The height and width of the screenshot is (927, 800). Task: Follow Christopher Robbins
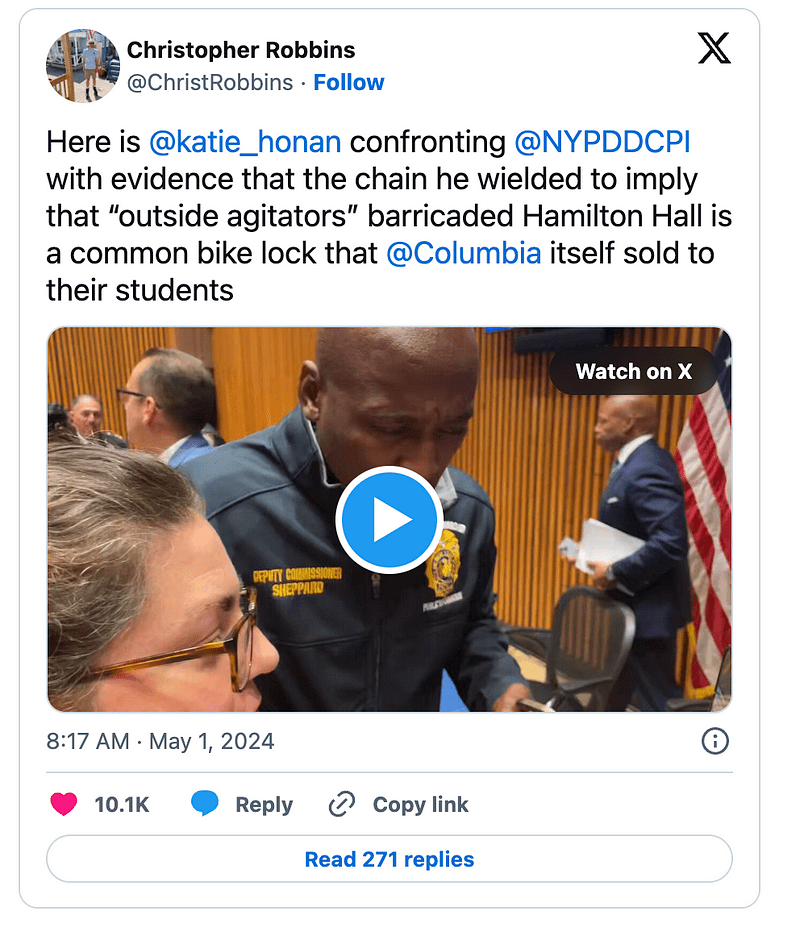click(348, 82)
